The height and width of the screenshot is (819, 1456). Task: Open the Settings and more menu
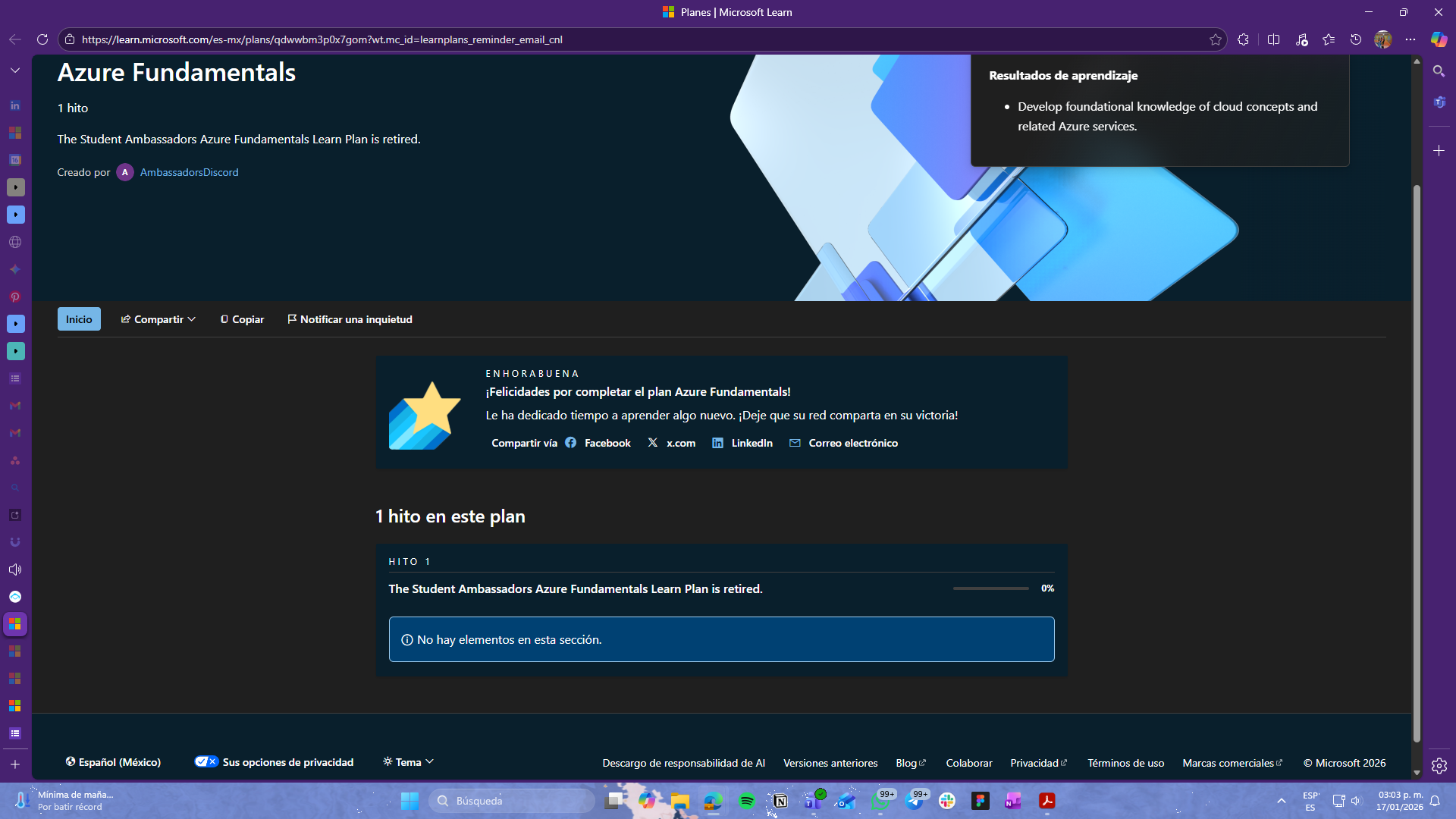click(x=1410, y=39)
